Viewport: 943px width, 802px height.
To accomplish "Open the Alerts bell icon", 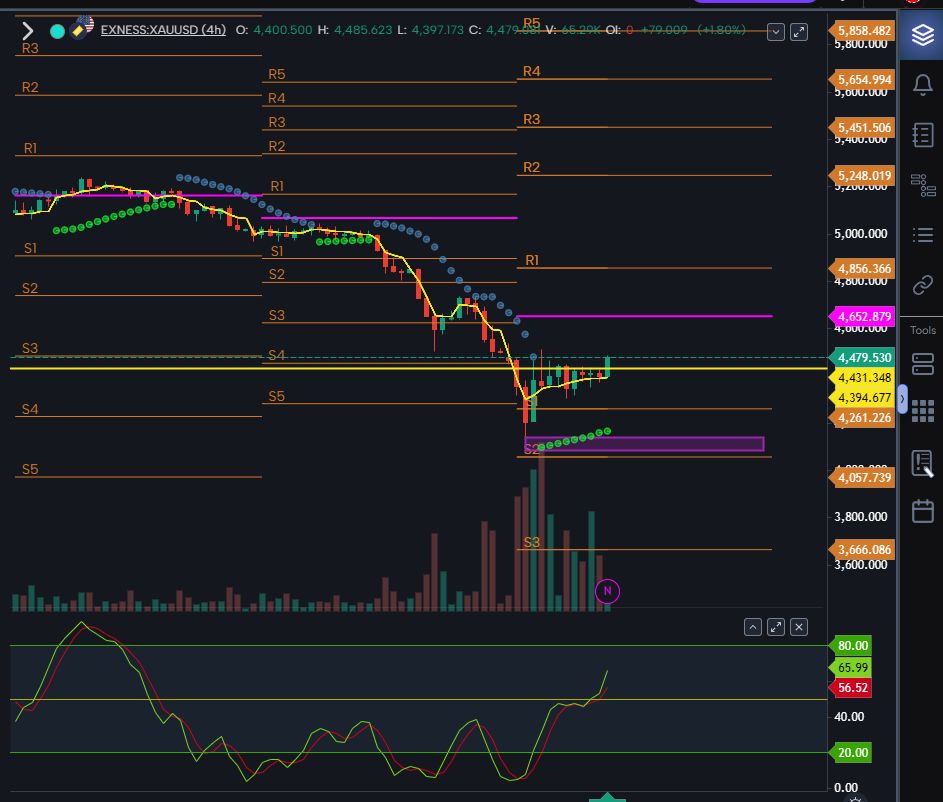I will coord(922,85).
